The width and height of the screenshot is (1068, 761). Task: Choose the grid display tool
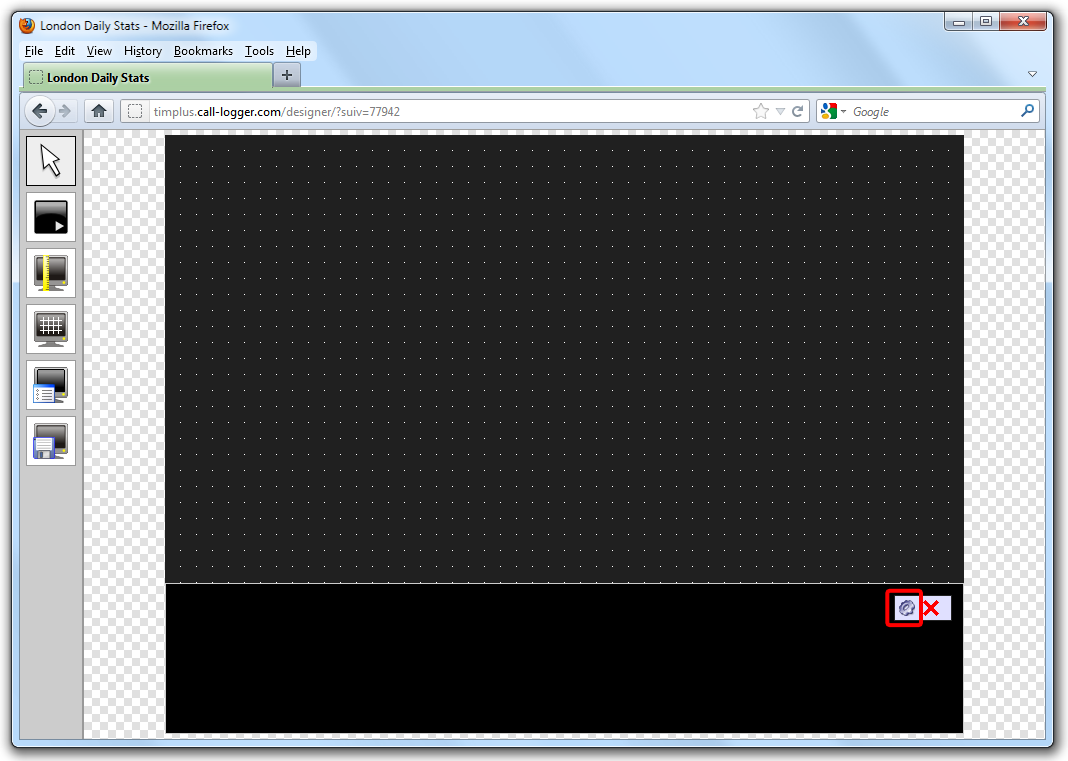(51, 329)
